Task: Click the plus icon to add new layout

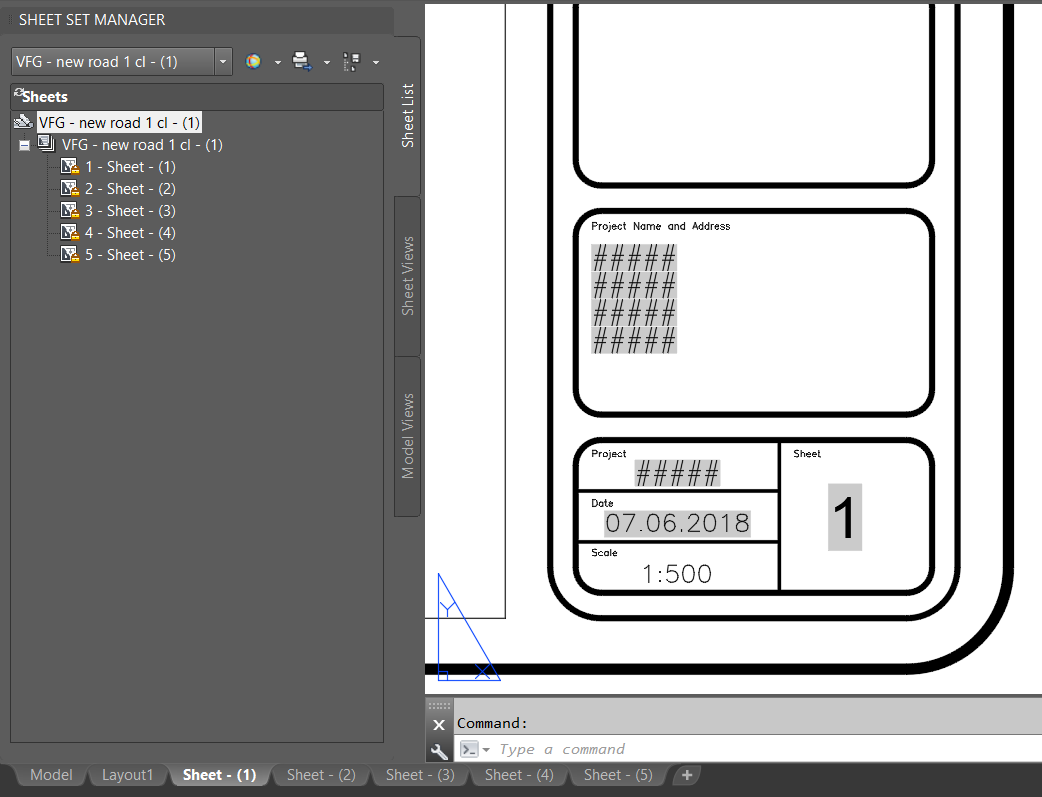Action: 687,775
